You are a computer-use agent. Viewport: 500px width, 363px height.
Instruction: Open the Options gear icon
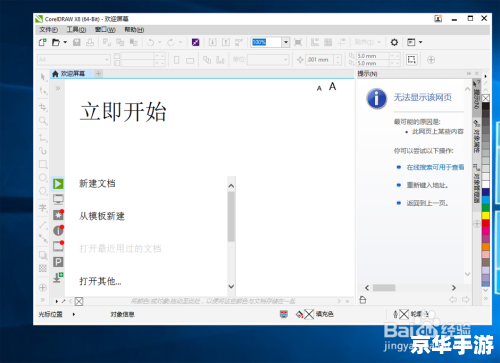tap(394, 42)
